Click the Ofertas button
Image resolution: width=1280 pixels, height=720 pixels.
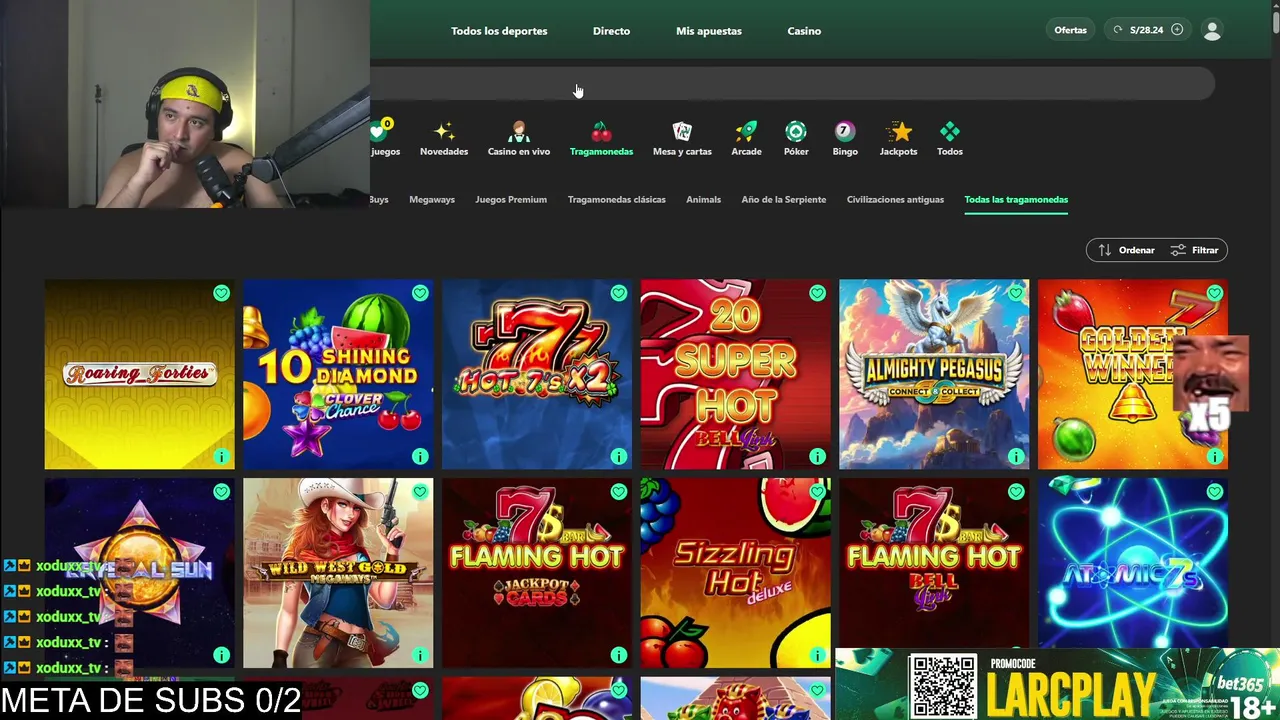(x=1070, y=30)
